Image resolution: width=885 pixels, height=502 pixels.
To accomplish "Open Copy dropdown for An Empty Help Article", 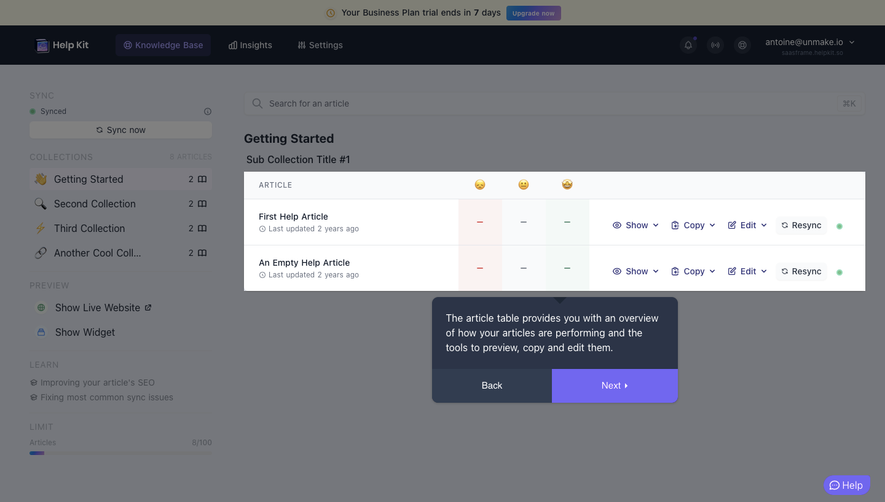I will (693, 272).
